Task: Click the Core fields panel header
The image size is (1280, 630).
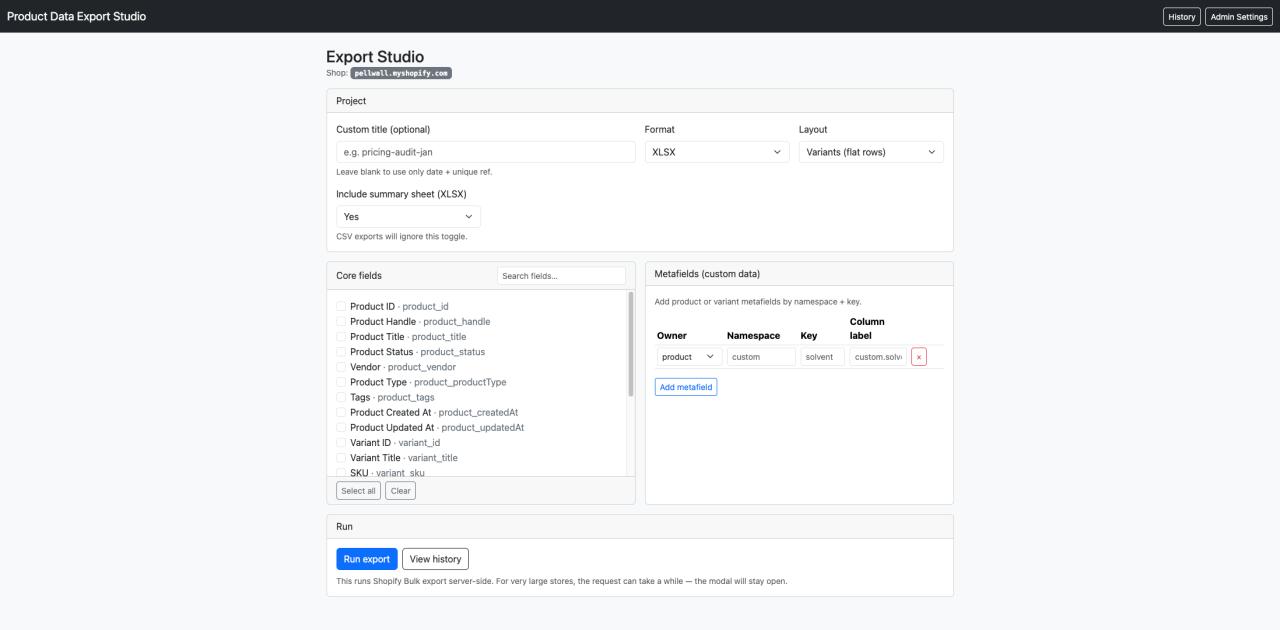Action: tap(359, 276)
